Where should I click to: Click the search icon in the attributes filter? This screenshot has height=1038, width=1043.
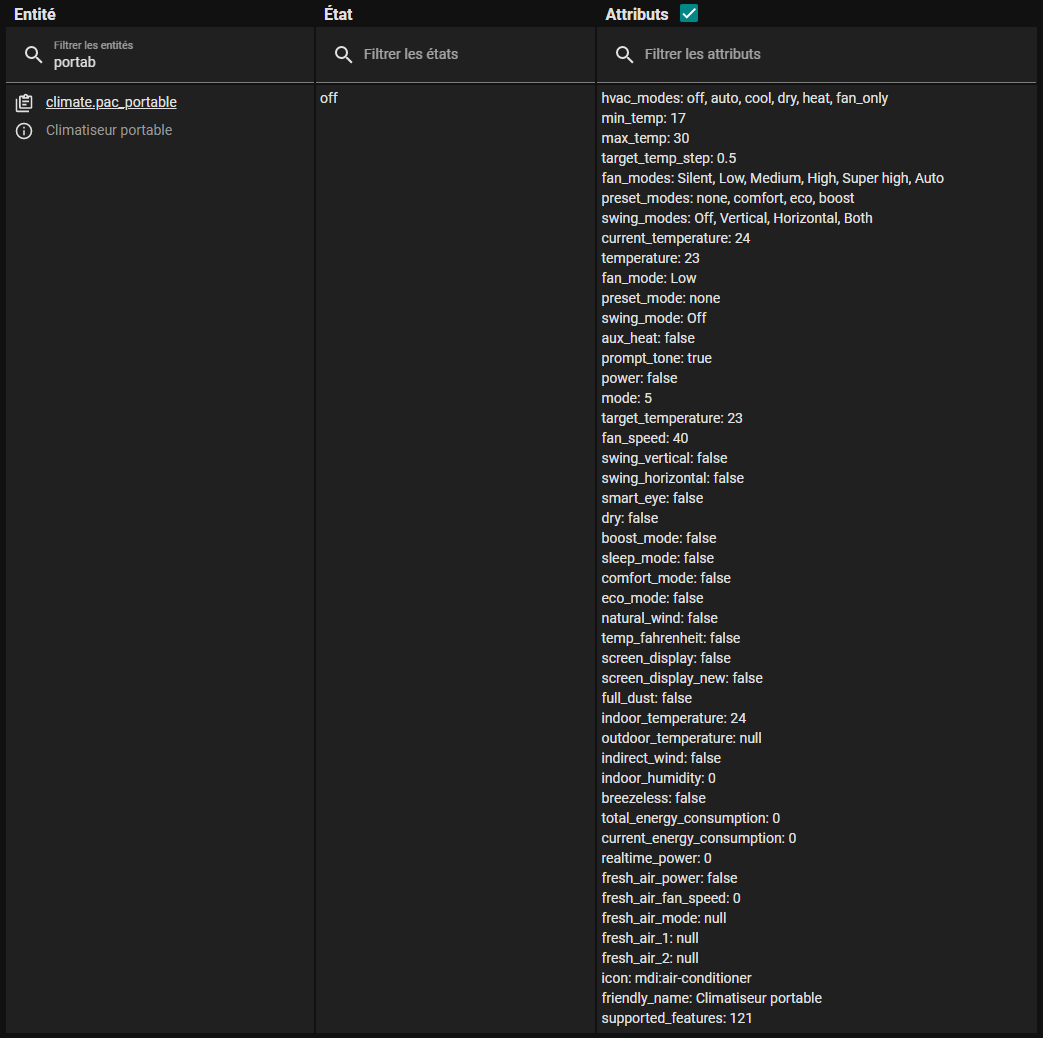click(x=624, y=54)
